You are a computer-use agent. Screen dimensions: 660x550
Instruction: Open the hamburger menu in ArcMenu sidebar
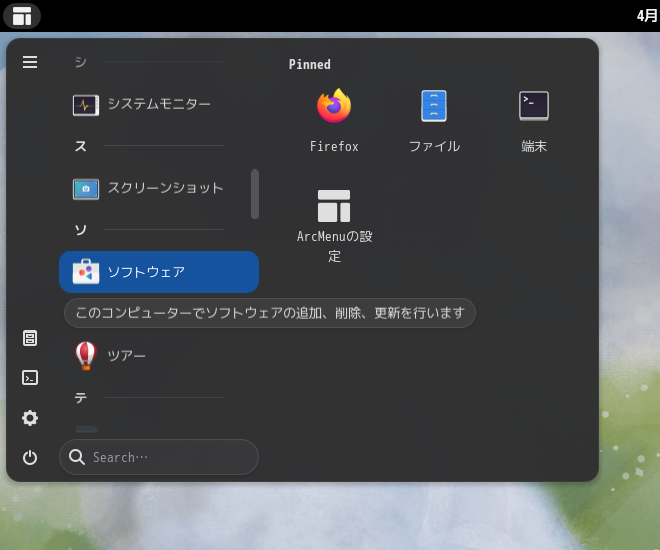[30, 62]
